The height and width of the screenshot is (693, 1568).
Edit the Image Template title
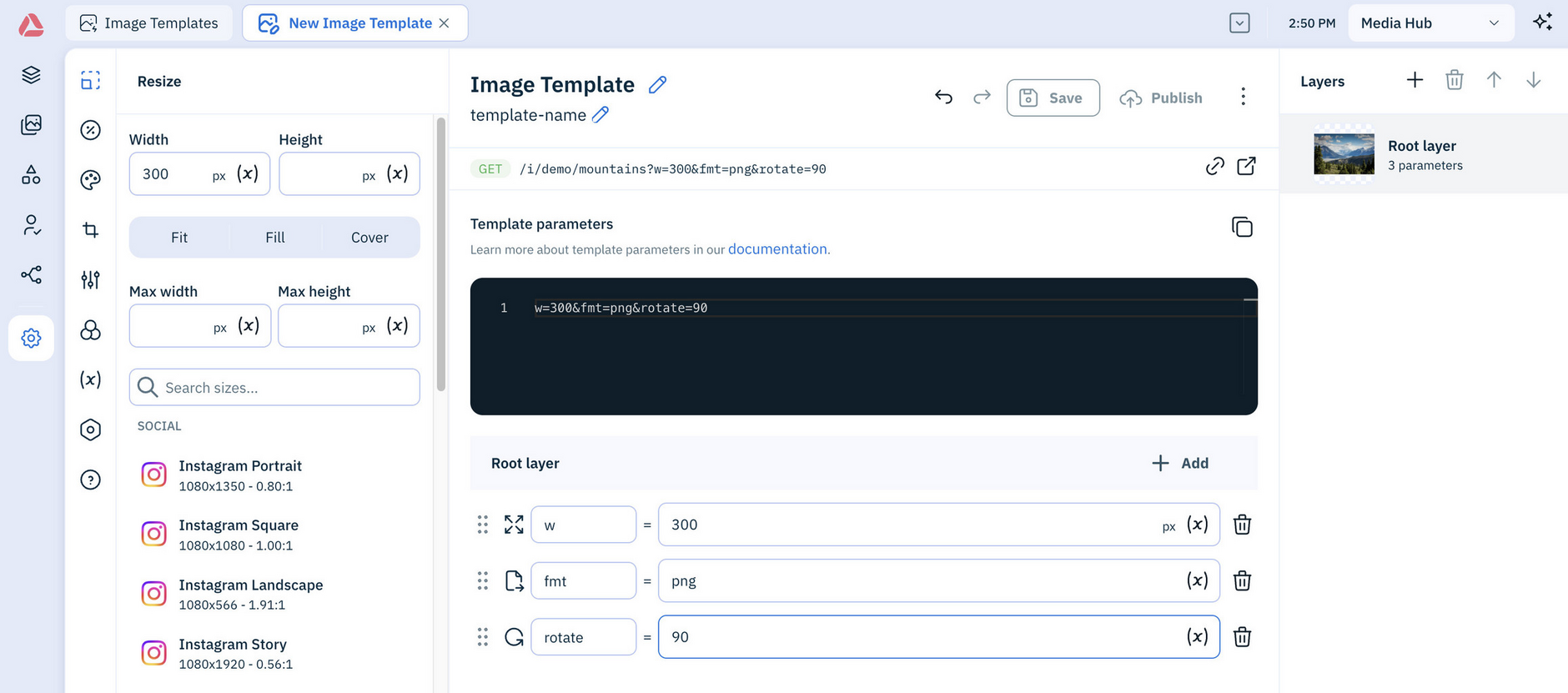click(657, 84)
